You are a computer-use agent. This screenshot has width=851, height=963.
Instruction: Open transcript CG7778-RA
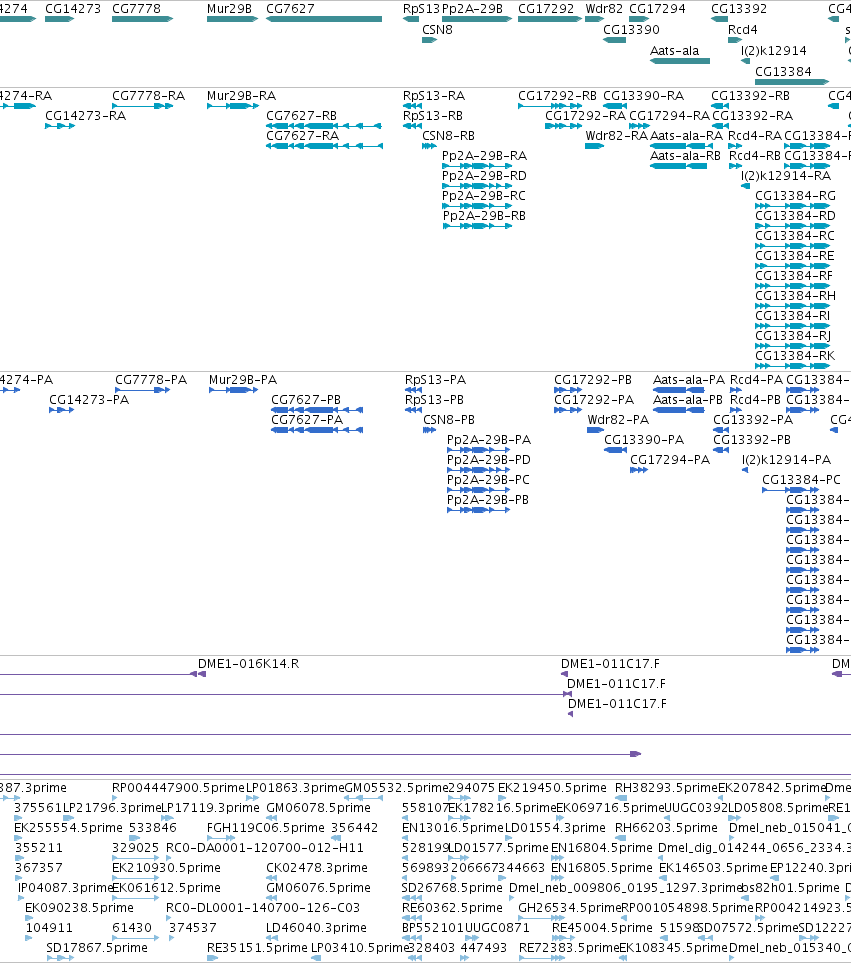tap(148, 96)
